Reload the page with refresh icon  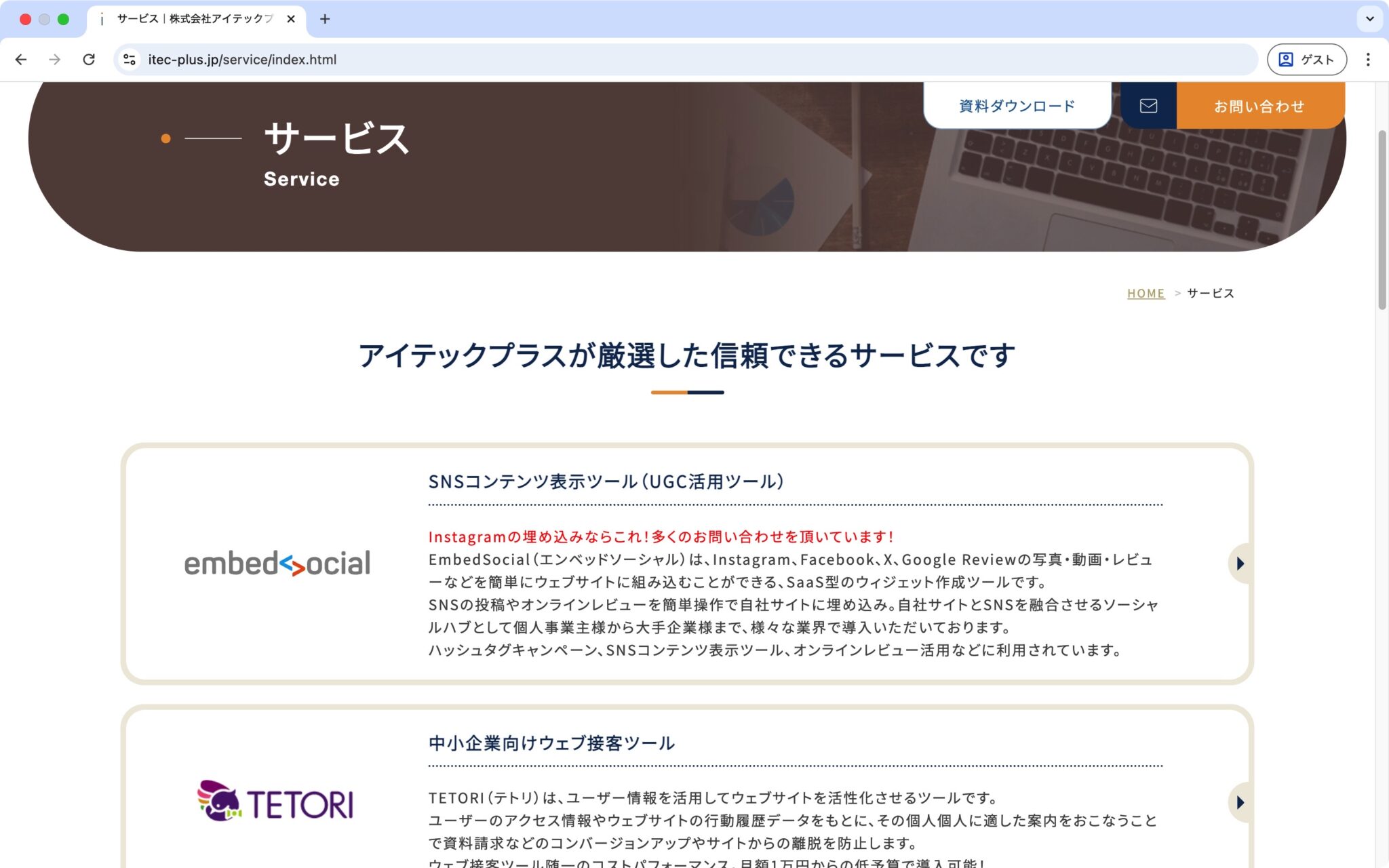(89, 60)
